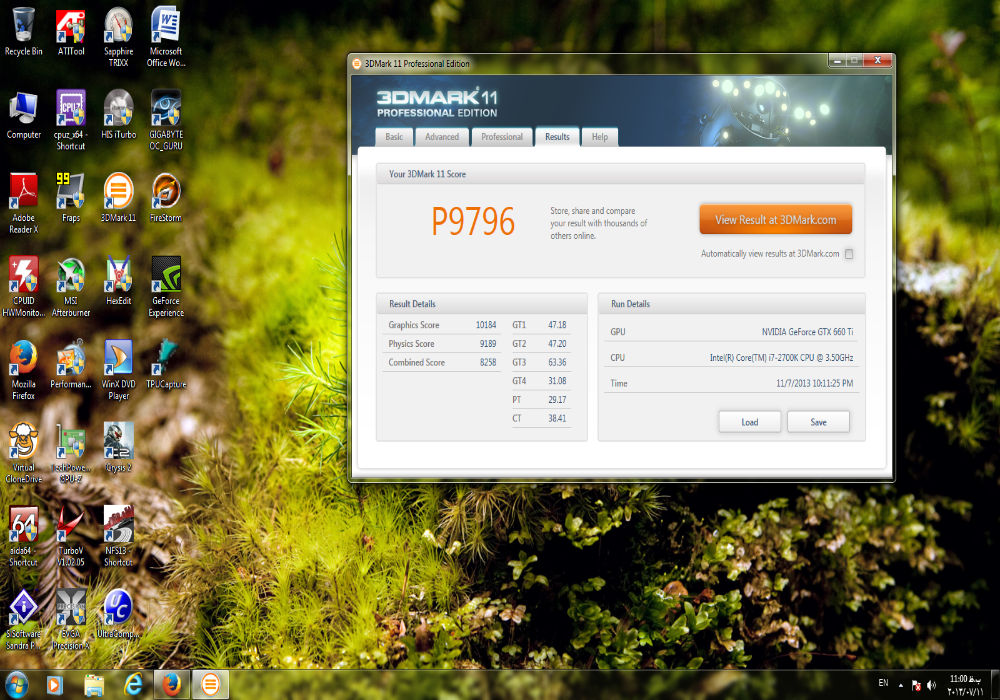
Task: Switch to Firefox in the taskbar
Action: [172, 685]
